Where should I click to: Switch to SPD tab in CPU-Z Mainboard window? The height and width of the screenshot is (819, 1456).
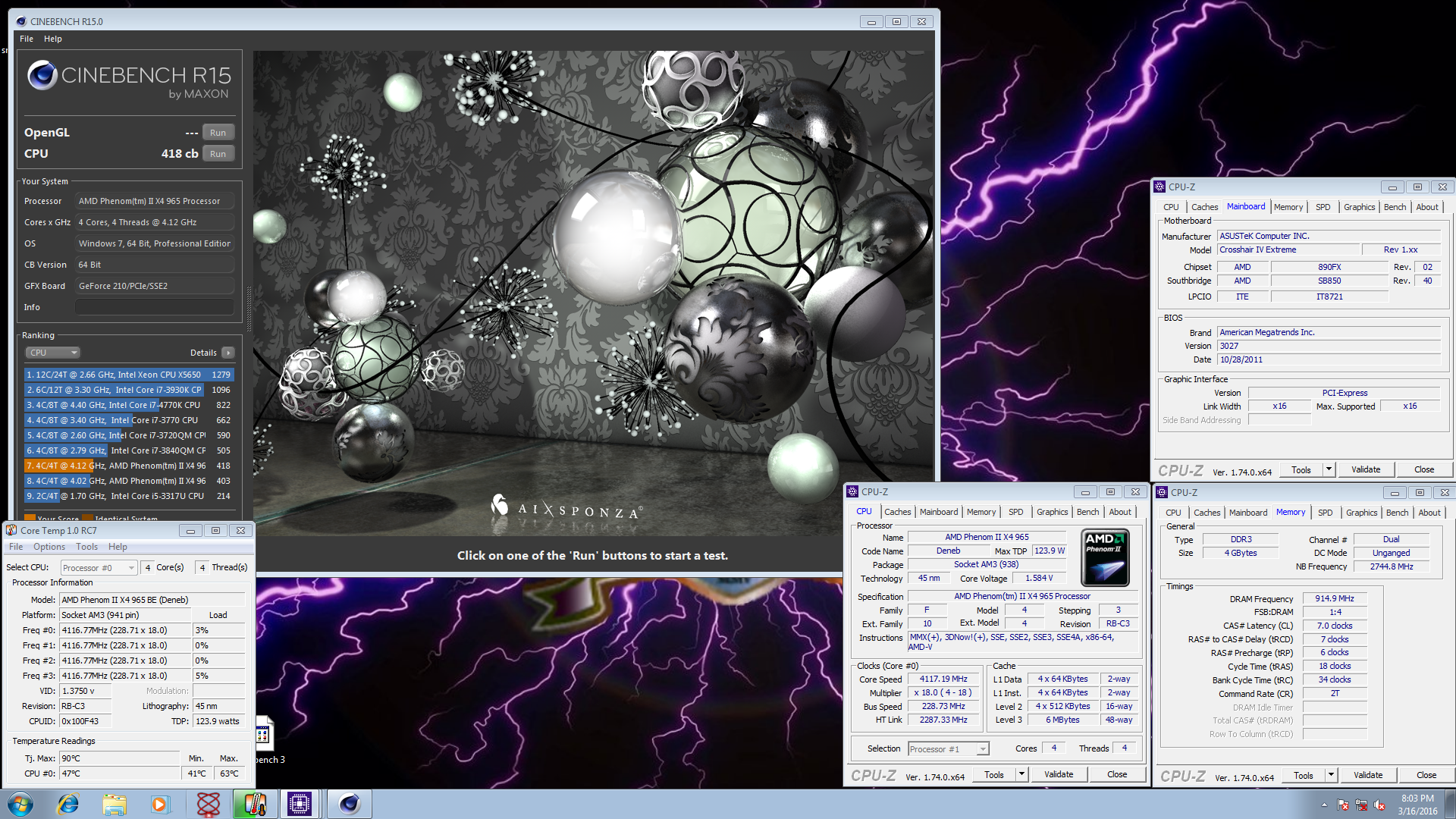pyautogui.click(x=1323, y=207)
